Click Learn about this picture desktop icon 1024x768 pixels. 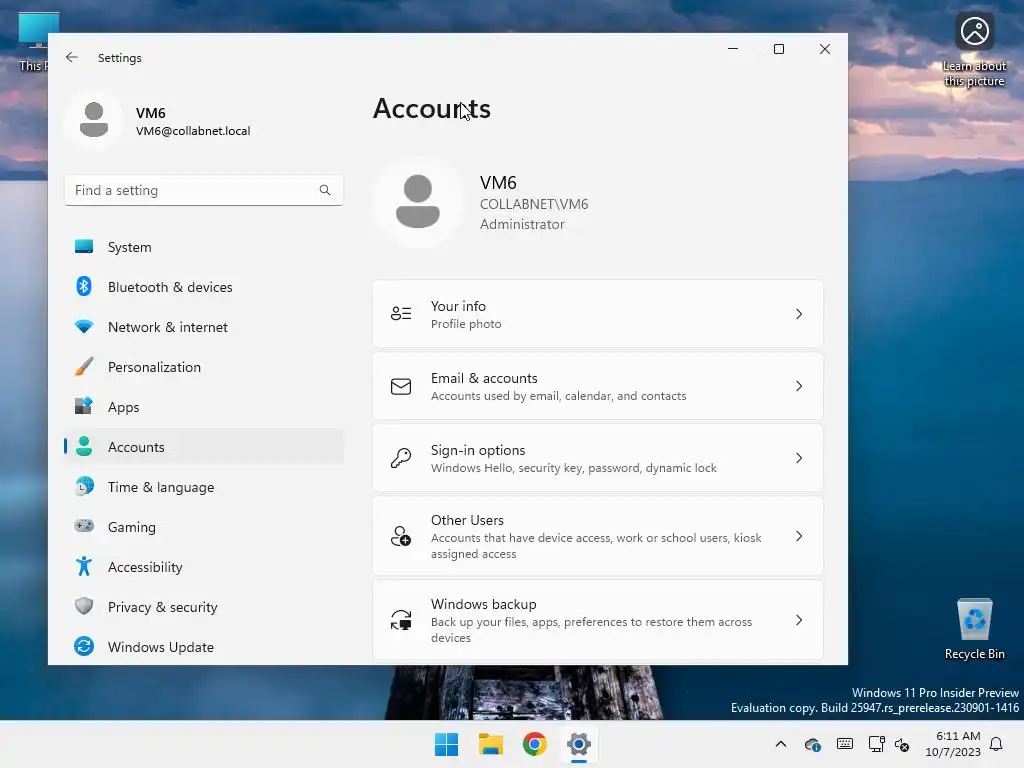click(x=974, y=51)
